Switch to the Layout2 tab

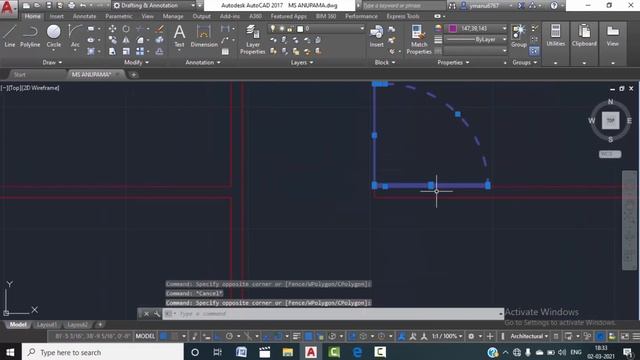(x=78, y=325)
